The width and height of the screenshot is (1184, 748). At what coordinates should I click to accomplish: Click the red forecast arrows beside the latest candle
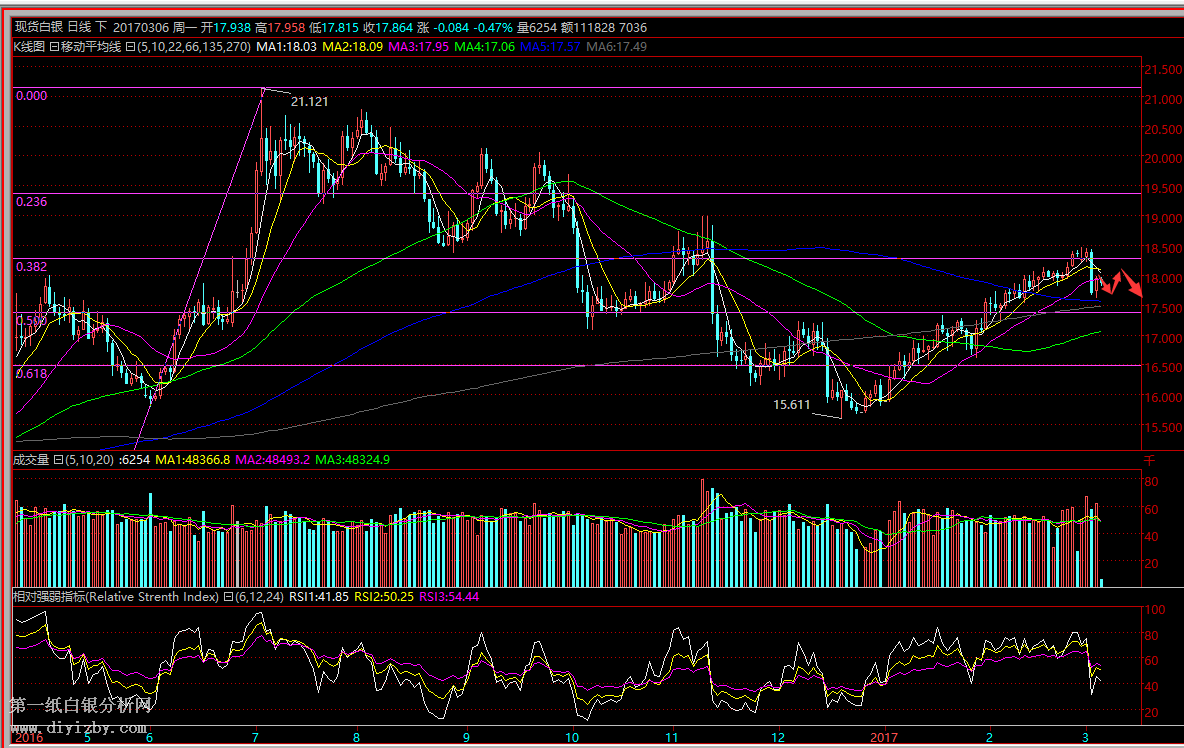[1122, 282]
